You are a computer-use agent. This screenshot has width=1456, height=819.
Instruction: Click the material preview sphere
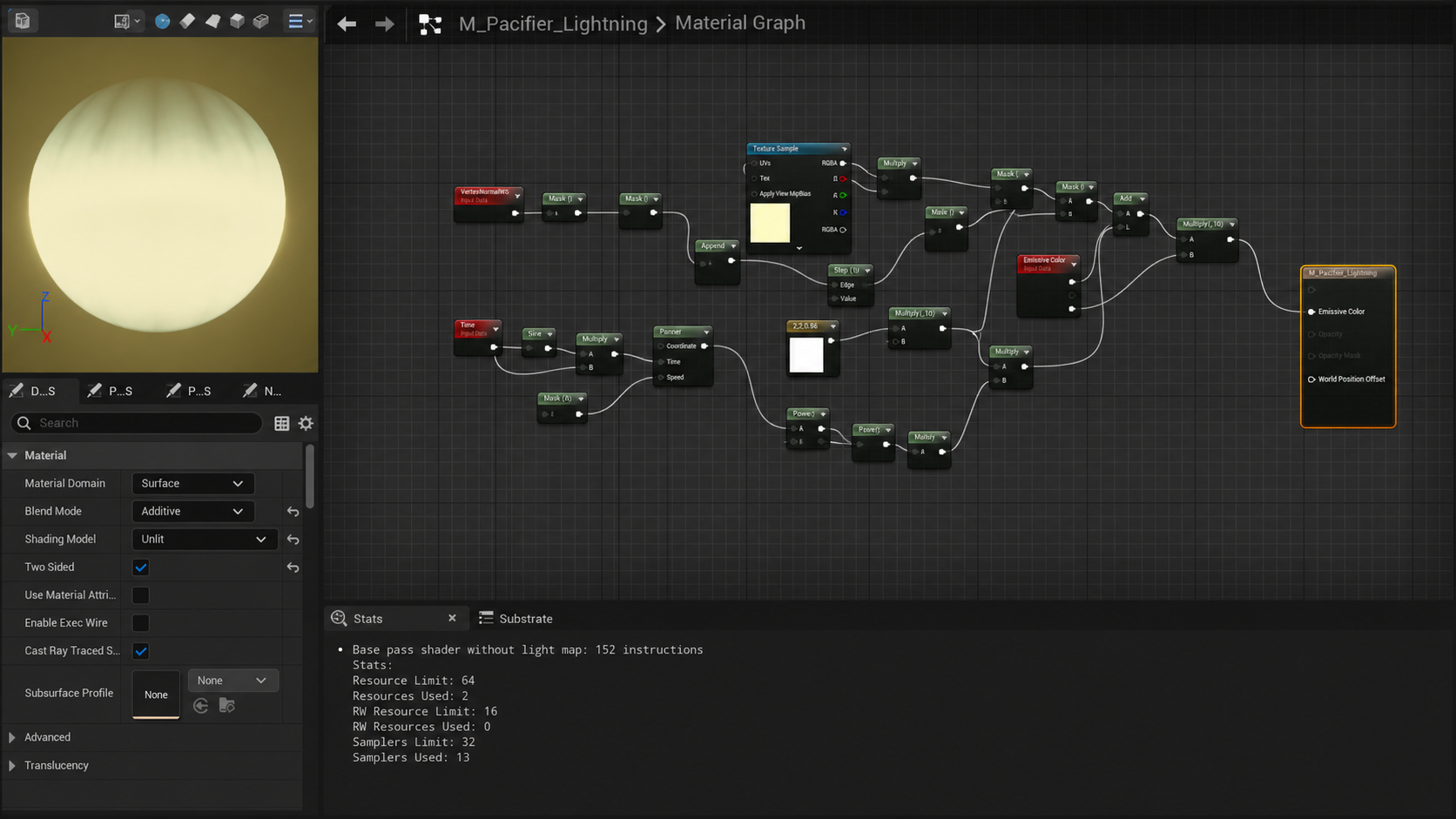coord(157,206)
